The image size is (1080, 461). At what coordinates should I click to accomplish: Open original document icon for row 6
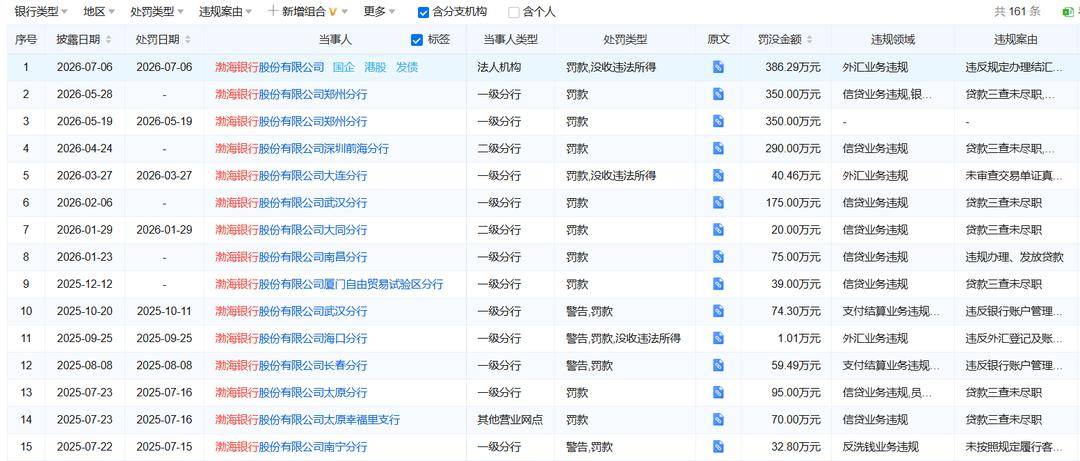click(x=718, y=203)
